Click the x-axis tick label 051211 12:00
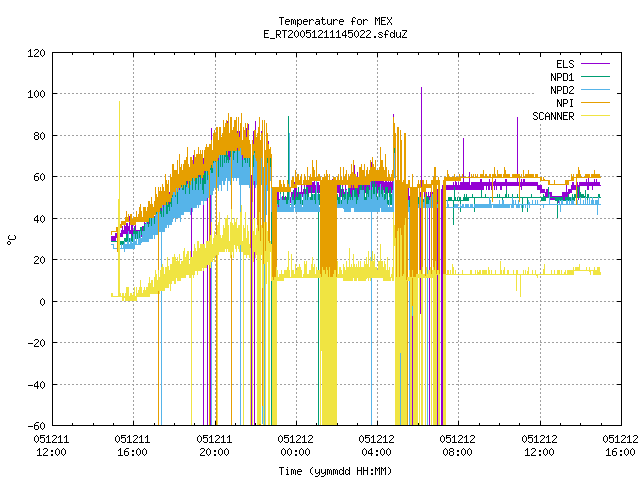 51,446
